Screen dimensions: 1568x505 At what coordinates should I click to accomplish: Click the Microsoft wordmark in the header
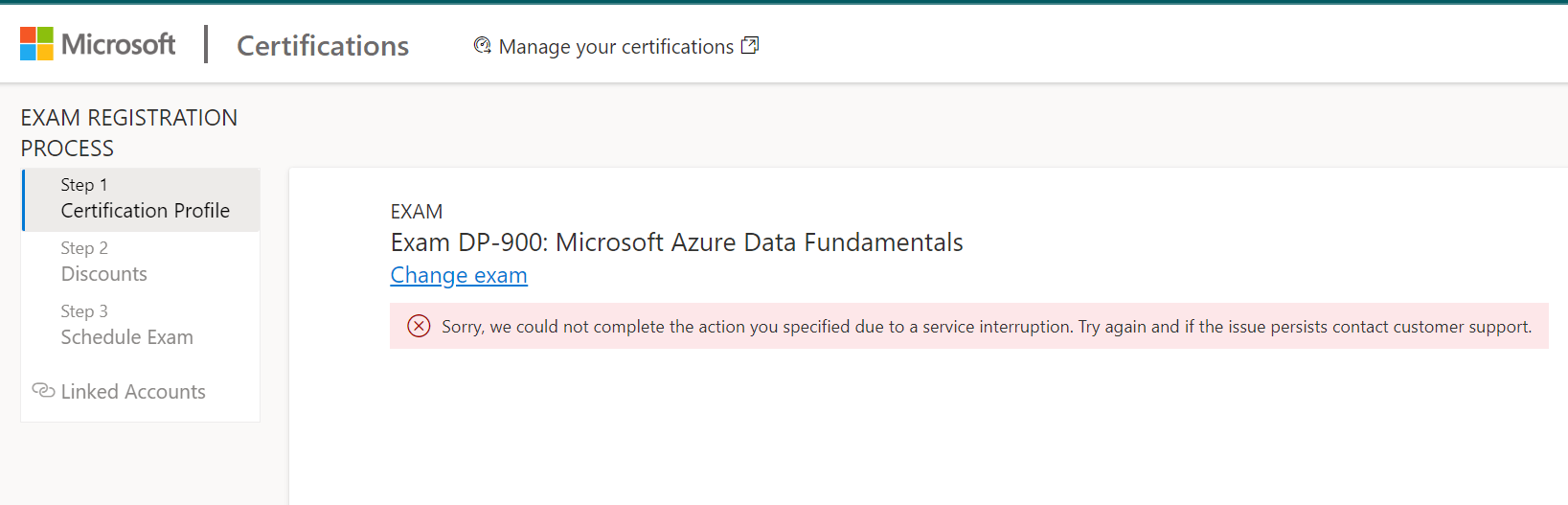[119, 44]
